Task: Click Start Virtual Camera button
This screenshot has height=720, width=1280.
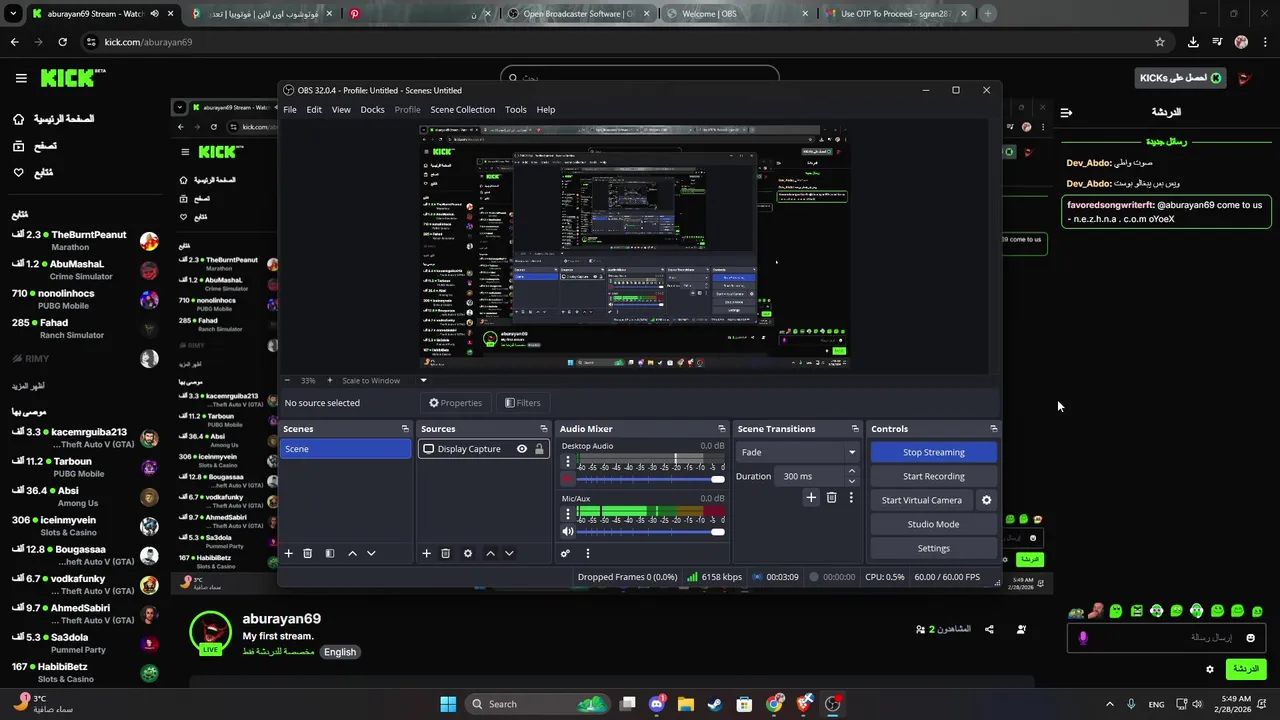Action: click(x=921, y=500)
